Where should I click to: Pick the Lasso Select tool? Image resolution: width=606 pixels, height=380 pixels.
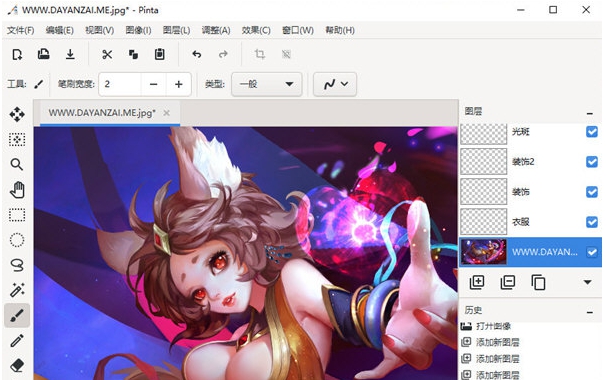coord(17,265)
